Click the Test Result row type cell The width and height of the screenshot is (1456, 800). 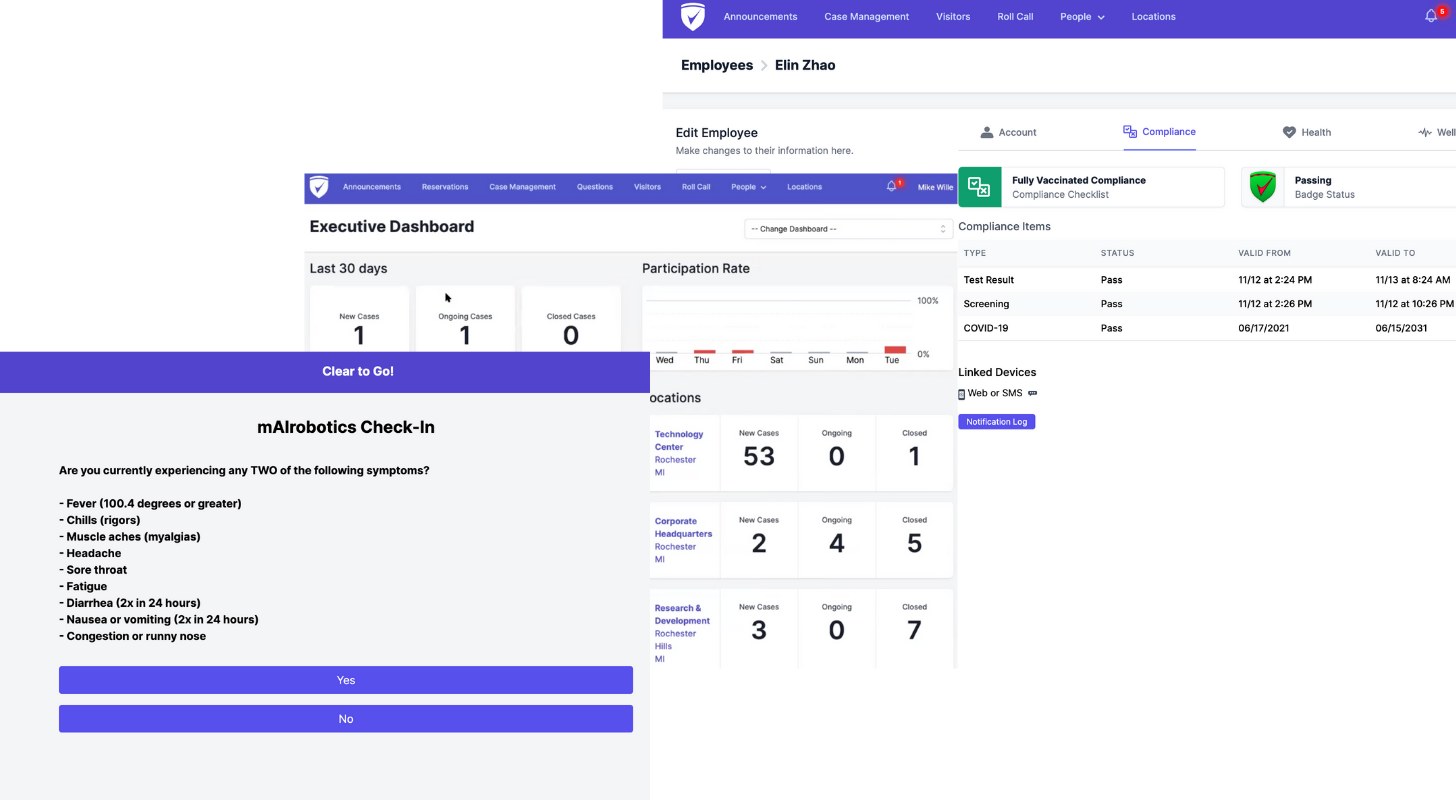pyautogui.click(x=988, y=280)
